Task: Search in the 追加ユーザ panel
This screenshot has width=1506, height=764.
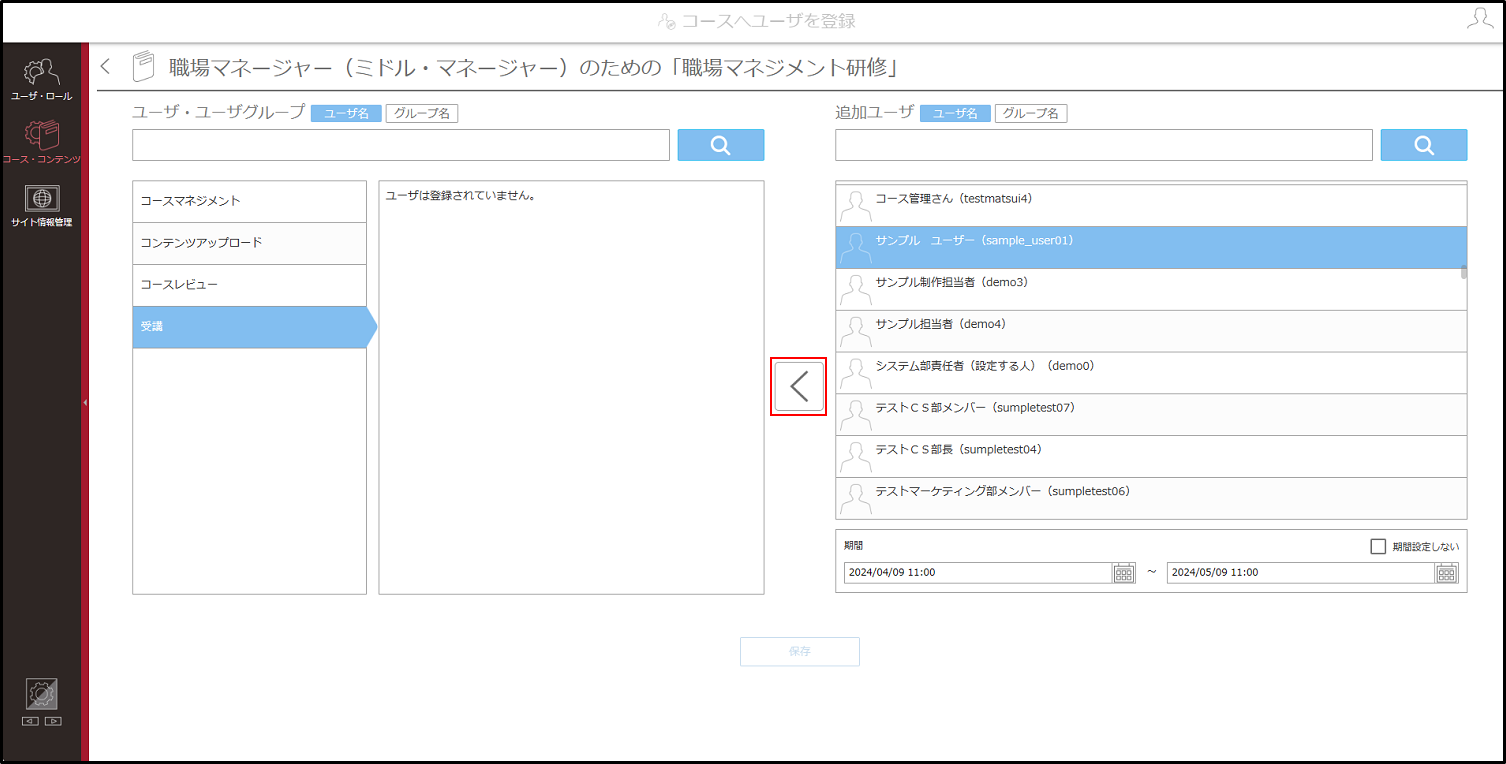Action: 1424,145
